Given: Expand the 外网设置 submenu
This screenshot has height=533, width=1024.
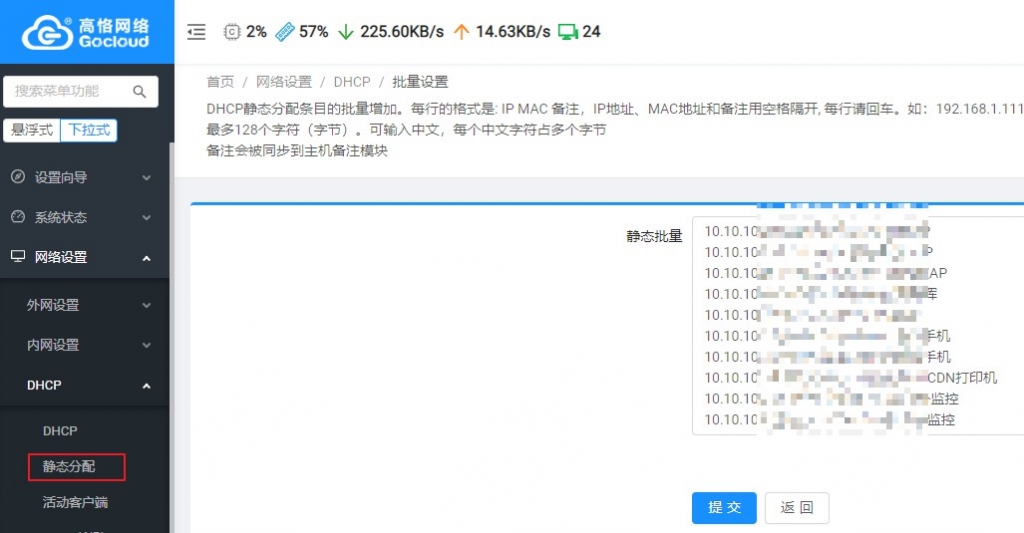Looking at the screenshot, I should [88, 305].
